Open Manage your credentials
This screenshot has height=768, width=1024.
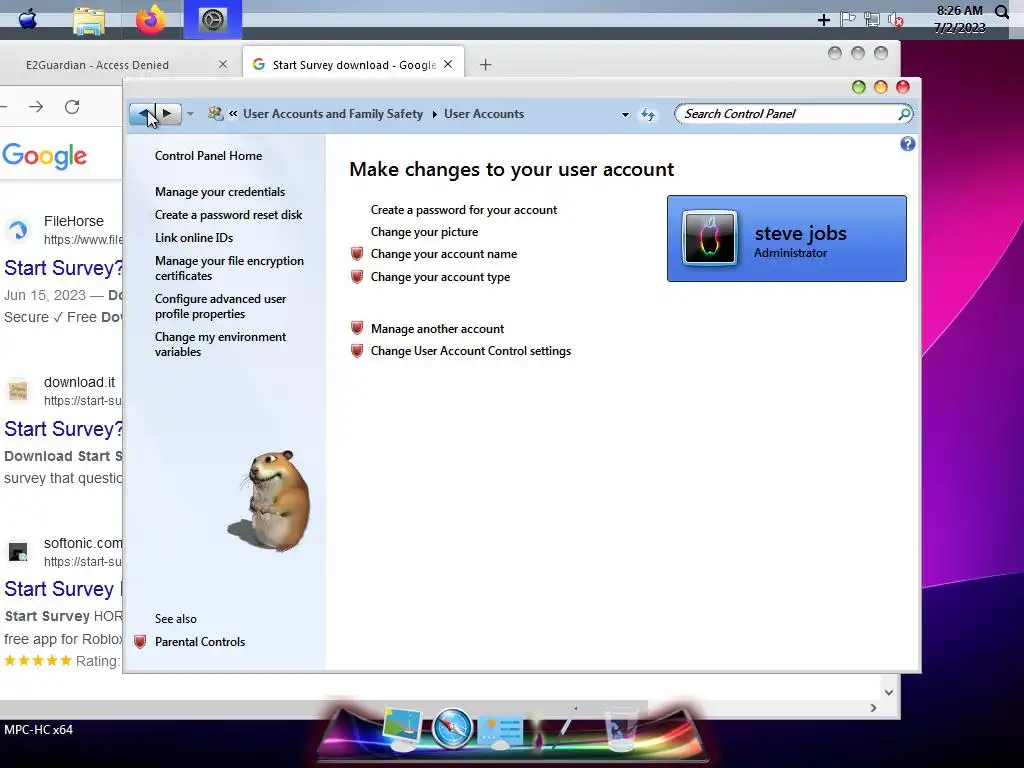click(220, 192)
